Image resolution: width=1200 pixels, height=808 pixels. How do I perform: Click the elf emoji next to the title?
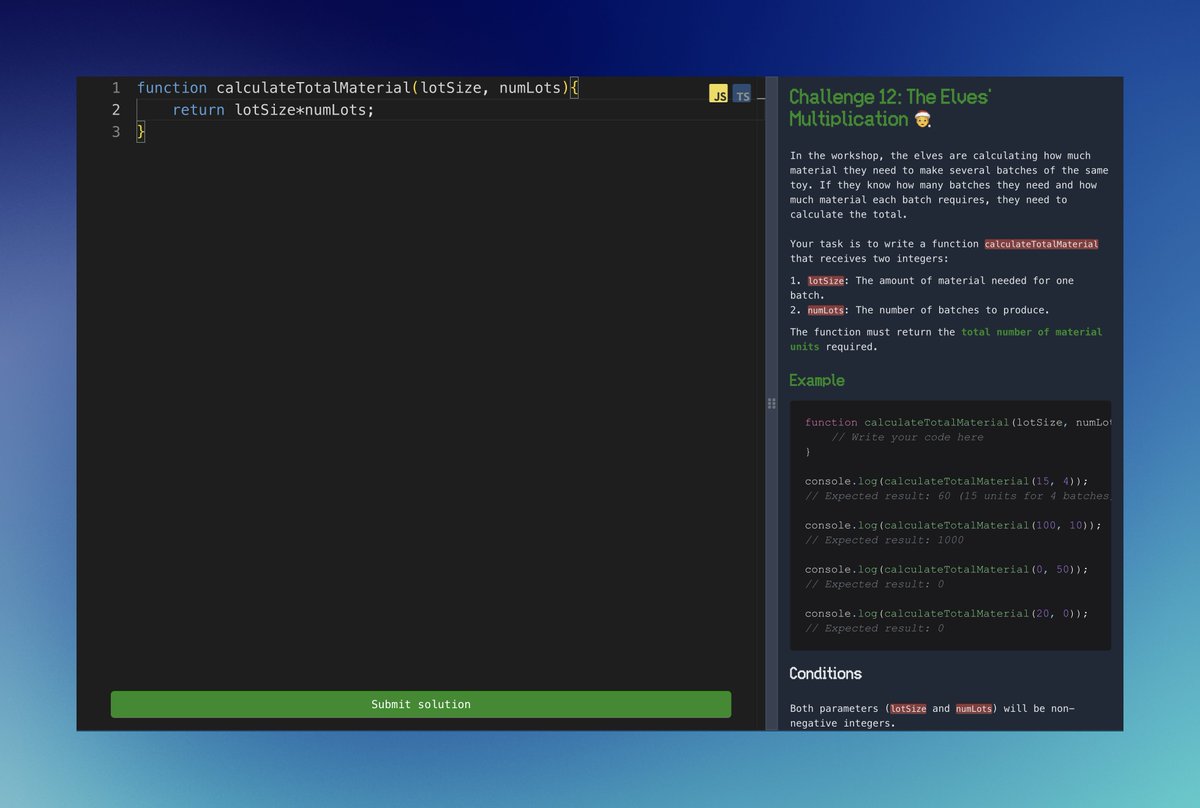click(922, 119)
